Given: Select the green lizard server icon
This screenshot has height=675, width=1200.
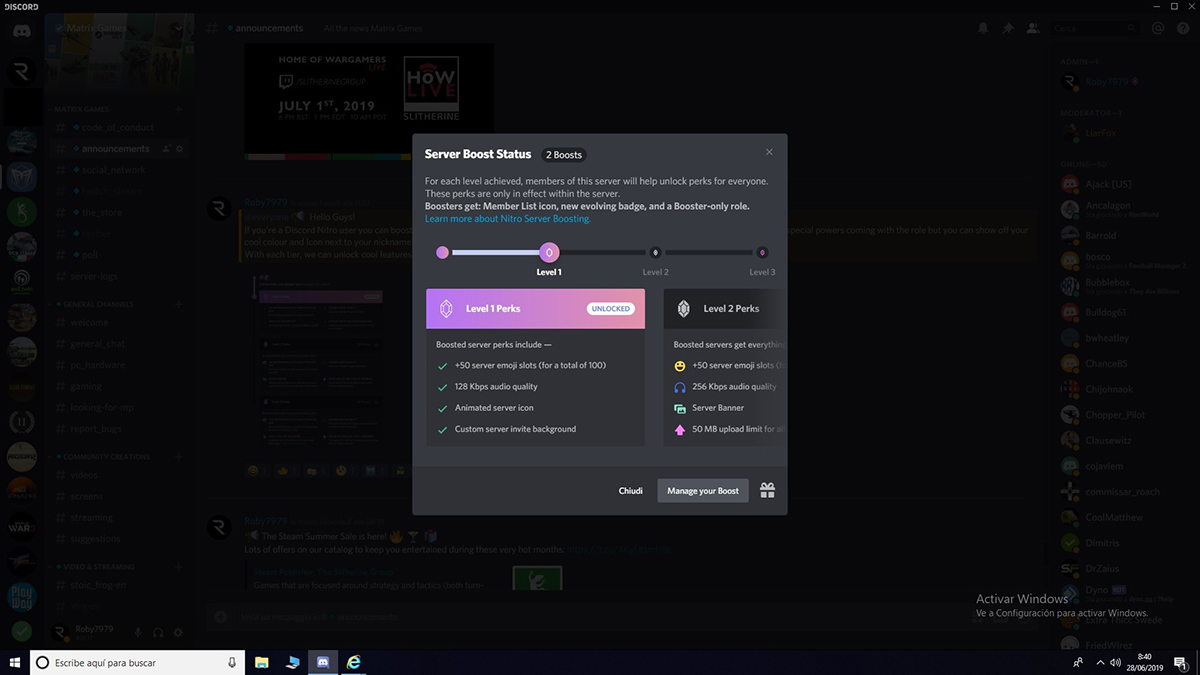Looking at the screenshot, I should pos(21,212).
